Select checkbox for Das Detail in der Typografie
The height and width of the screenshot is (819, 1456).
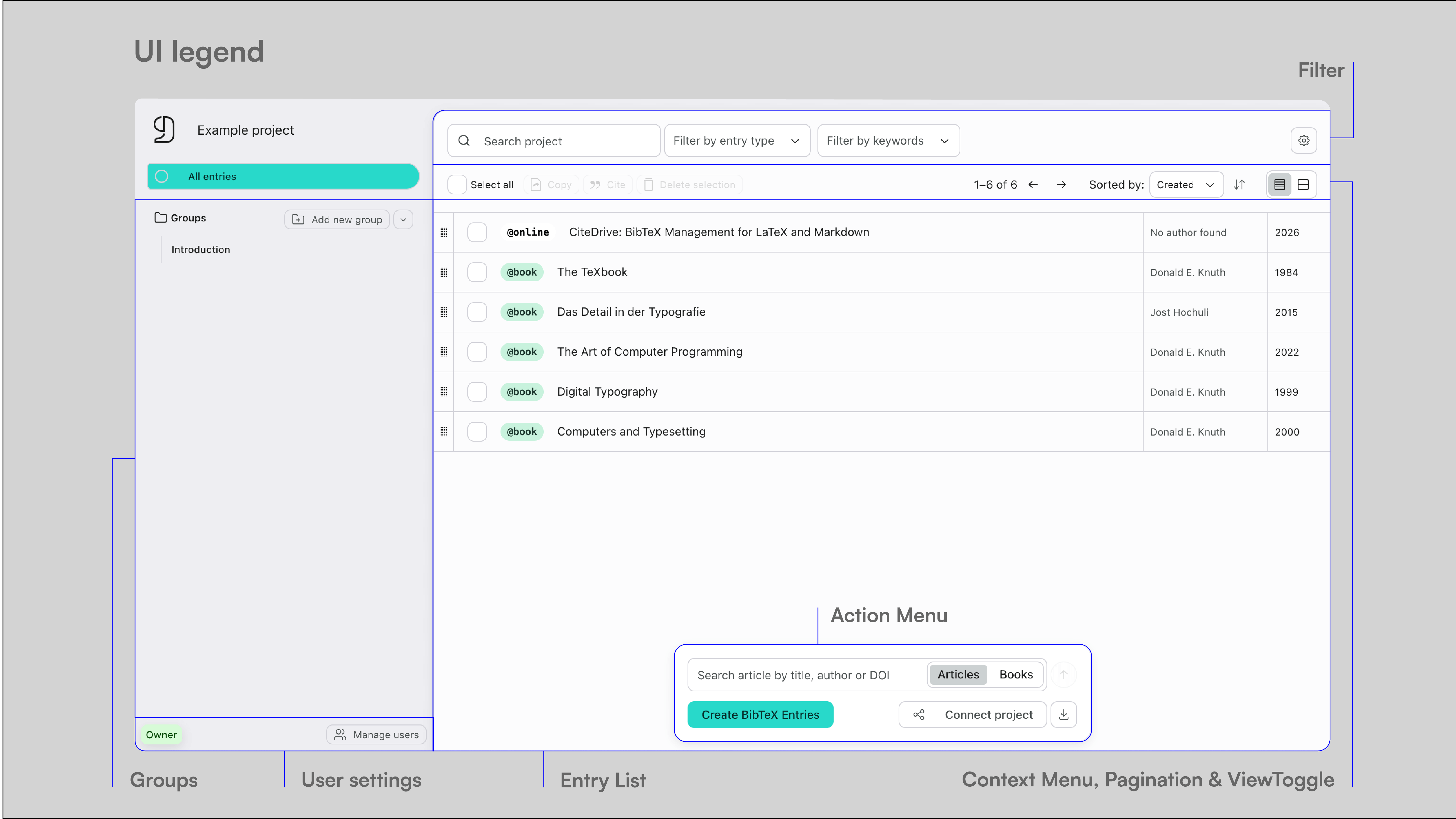tap(477, 312)
